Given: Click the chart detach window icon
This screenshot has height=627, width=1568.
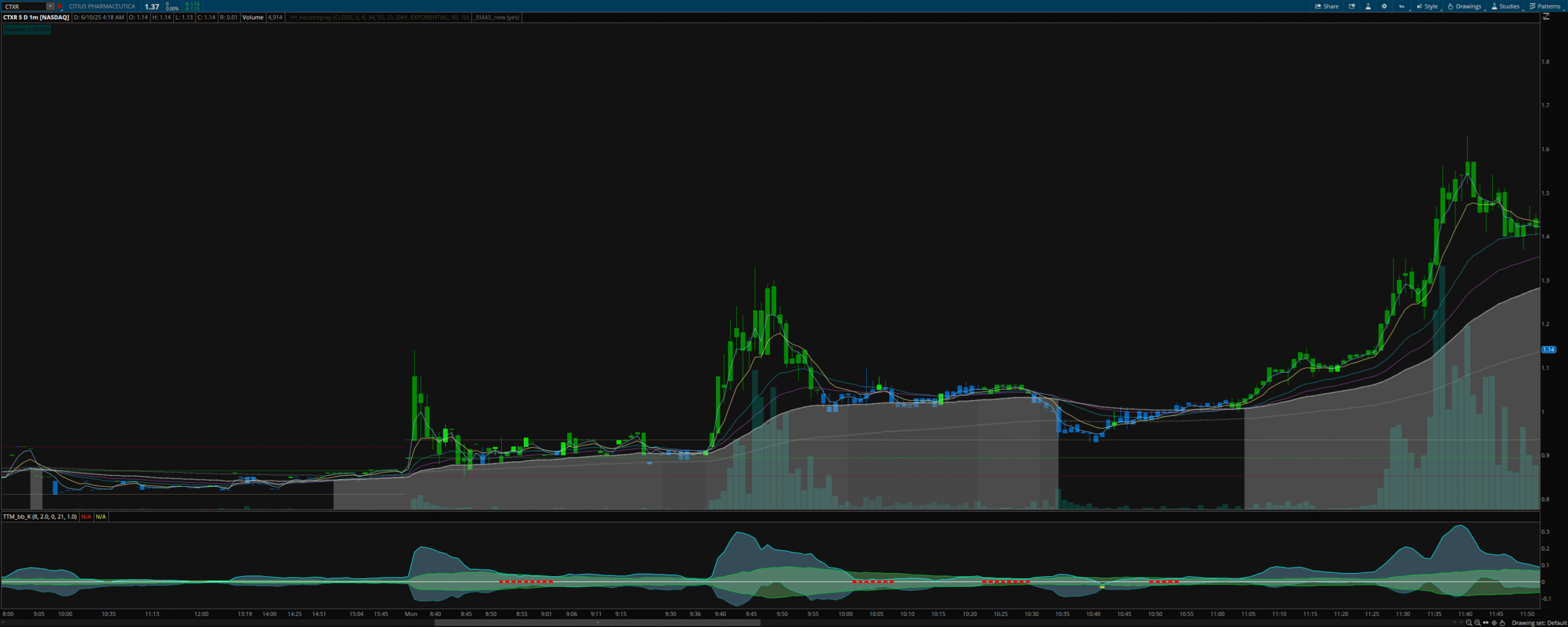Looking at the screenshot, I should (x=1352, y=6).
